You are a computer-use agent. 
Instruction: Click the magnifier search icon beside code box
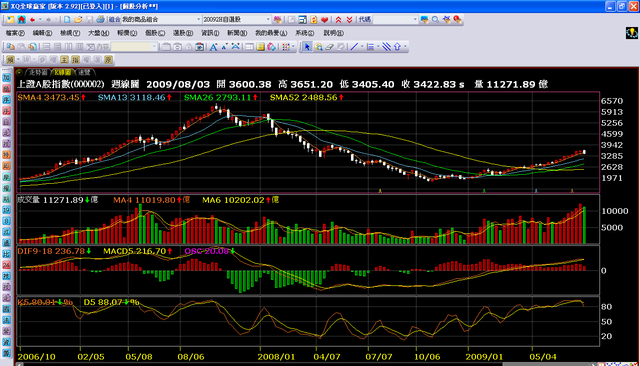pos(436,20)
